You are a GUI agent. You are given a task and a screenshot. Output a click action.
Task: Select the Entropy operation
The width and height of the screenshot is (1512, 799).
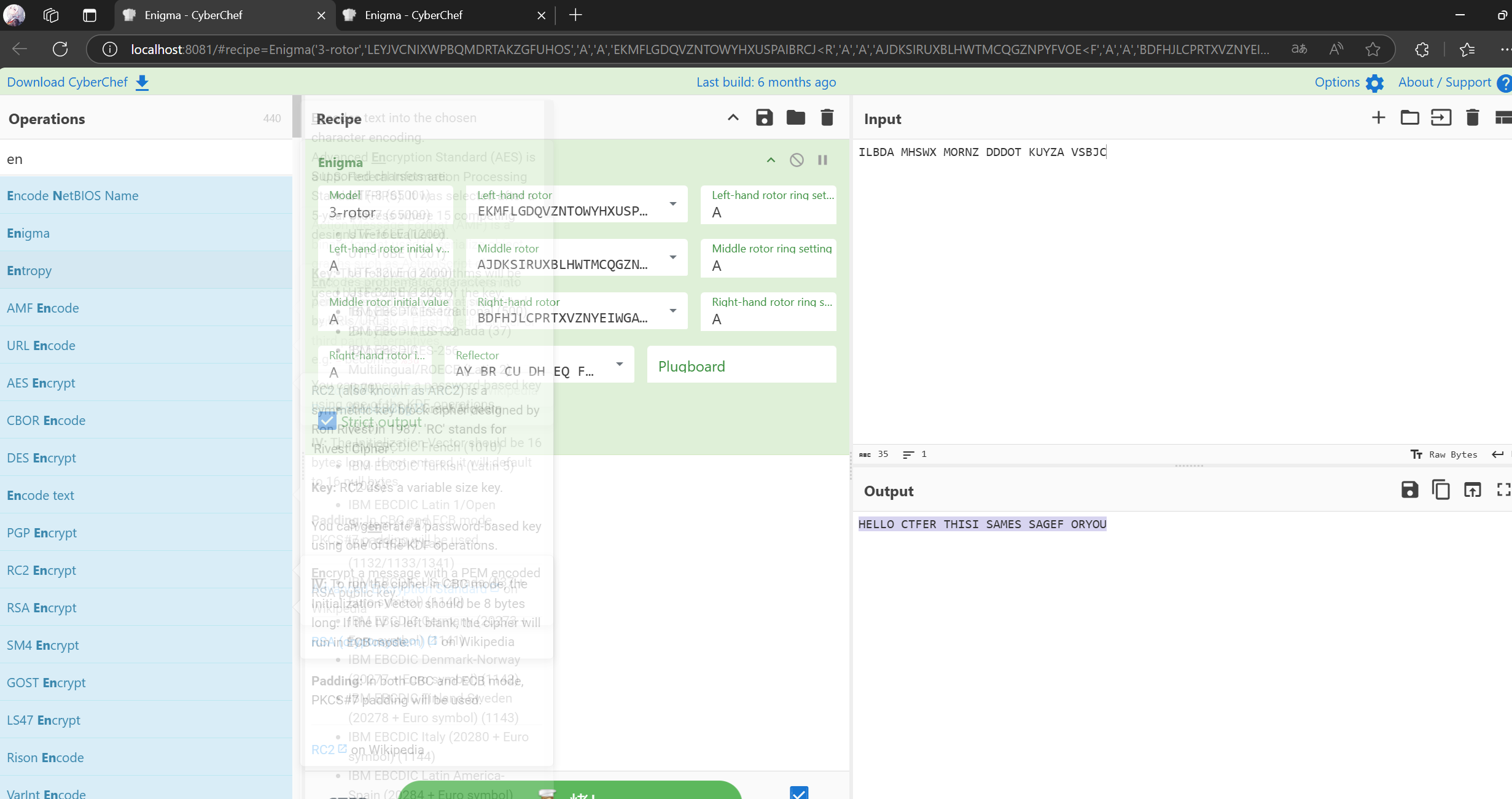[x=146, y=270]
